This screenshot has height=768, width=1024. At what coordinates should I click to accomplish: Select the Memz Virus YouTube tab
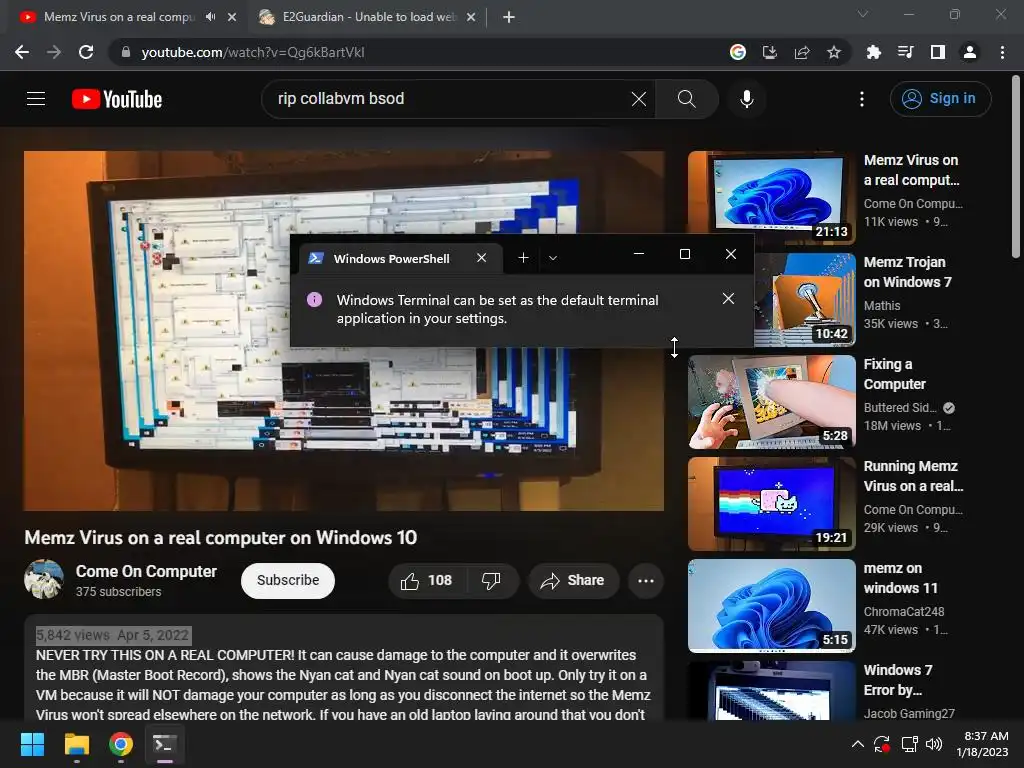[x=118, y=17]
